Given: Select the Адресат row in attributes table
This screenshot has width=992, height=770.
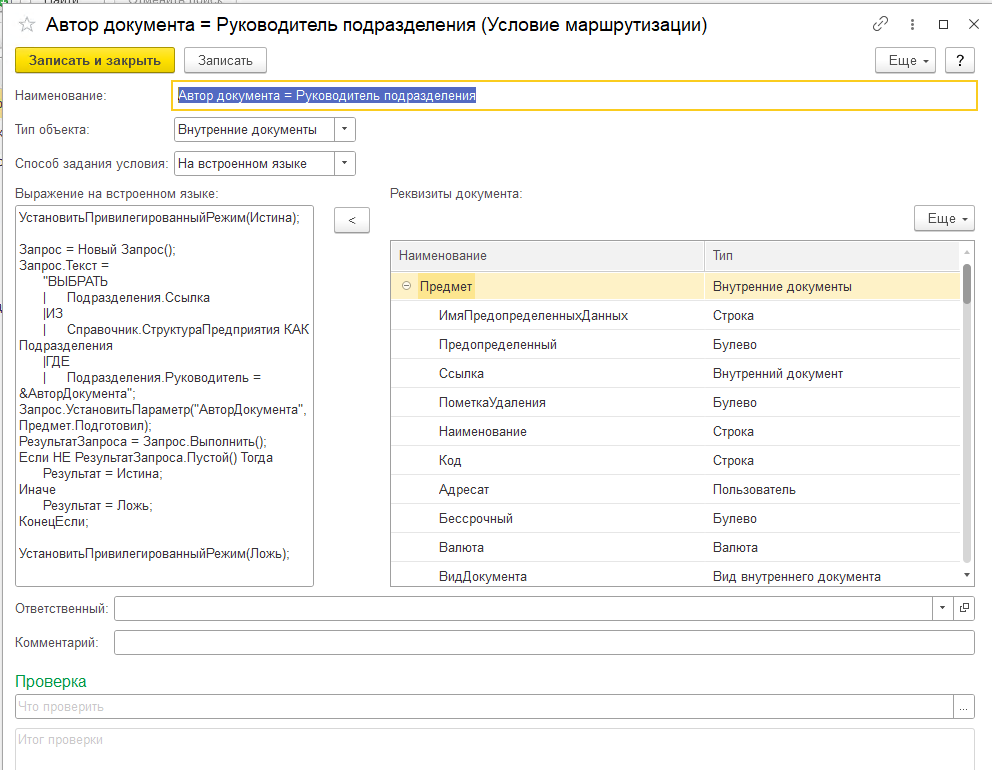Looking at the screenshot, I should click(464, 490).
